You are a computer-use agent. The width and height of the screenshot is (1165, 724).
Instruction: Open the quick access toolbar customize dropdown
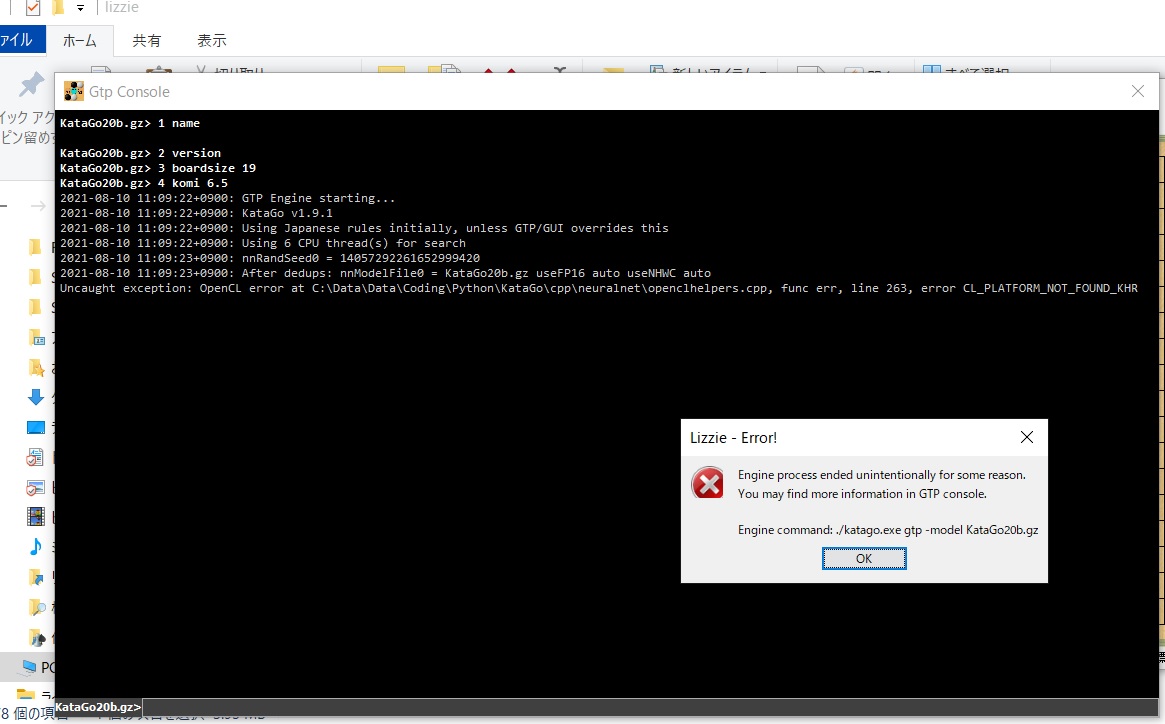(80, 8)
